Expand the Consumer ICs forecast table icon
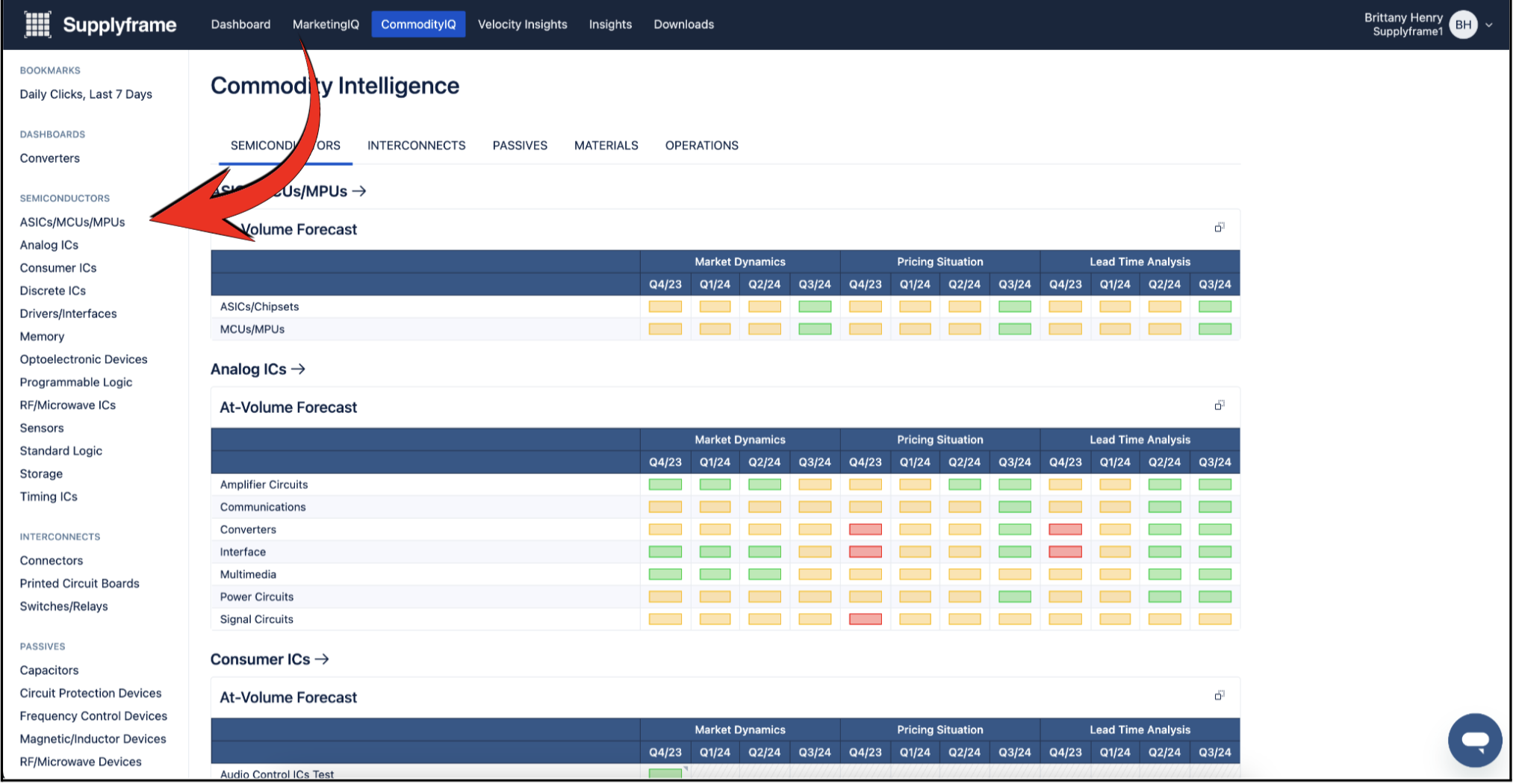Image resolution: width=1513 pixels, height=784 pixels. tap(1219, 696)
